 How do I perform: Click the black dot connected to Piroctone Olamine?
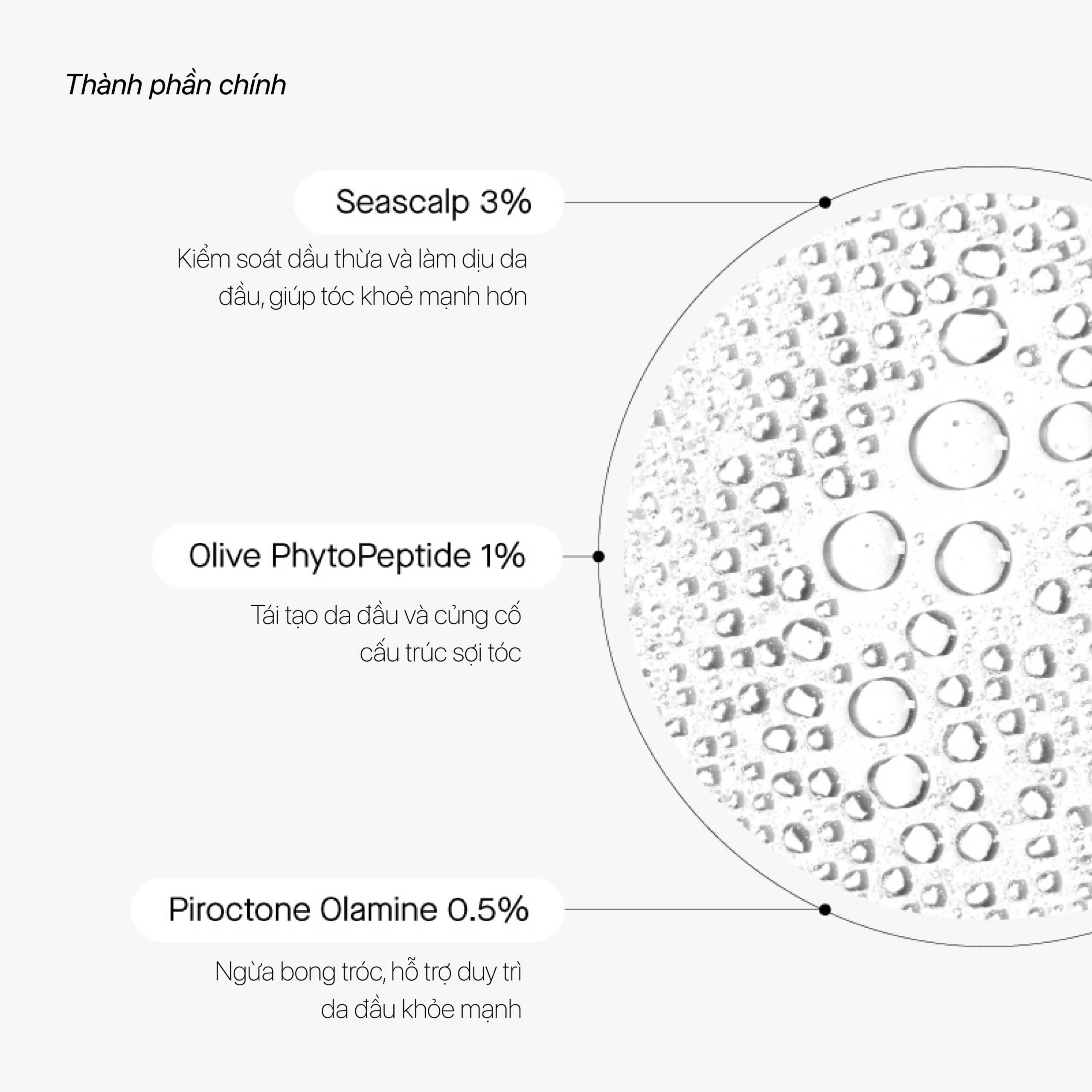pyautogui.click(x=825, y=909)
